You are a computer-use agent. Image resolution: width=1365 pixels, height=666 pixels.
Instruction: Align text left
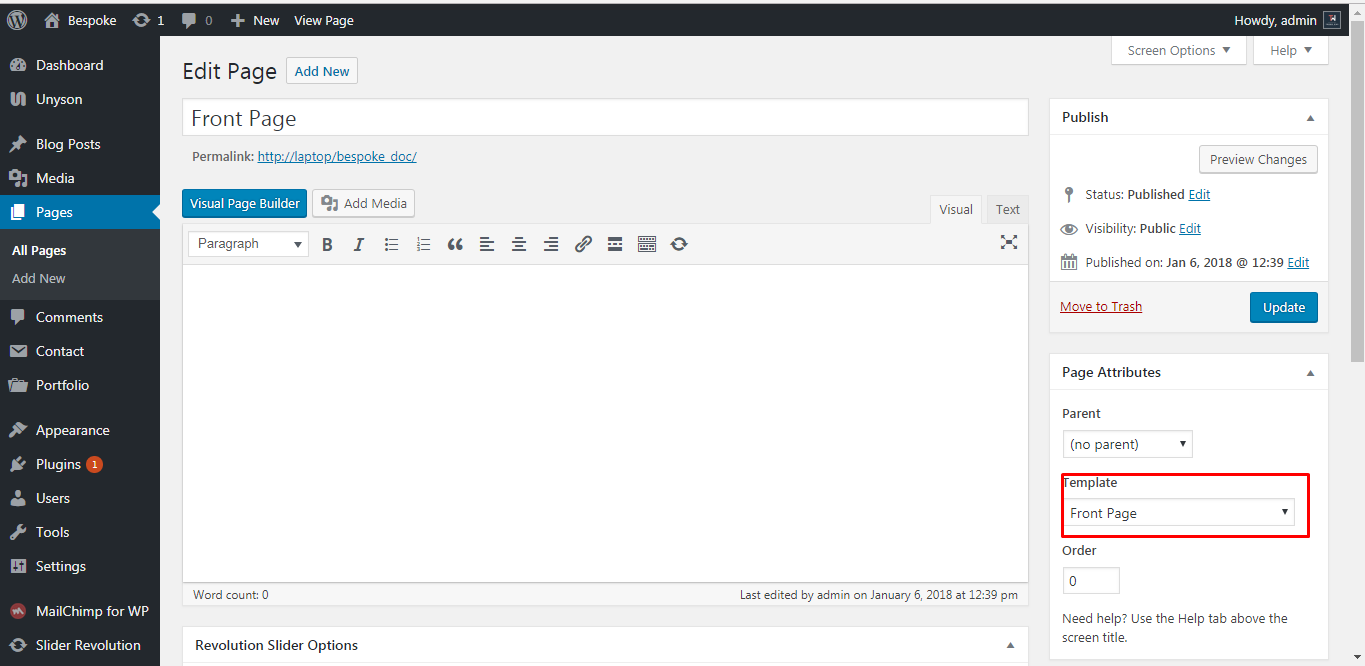[x=487, y=244]
